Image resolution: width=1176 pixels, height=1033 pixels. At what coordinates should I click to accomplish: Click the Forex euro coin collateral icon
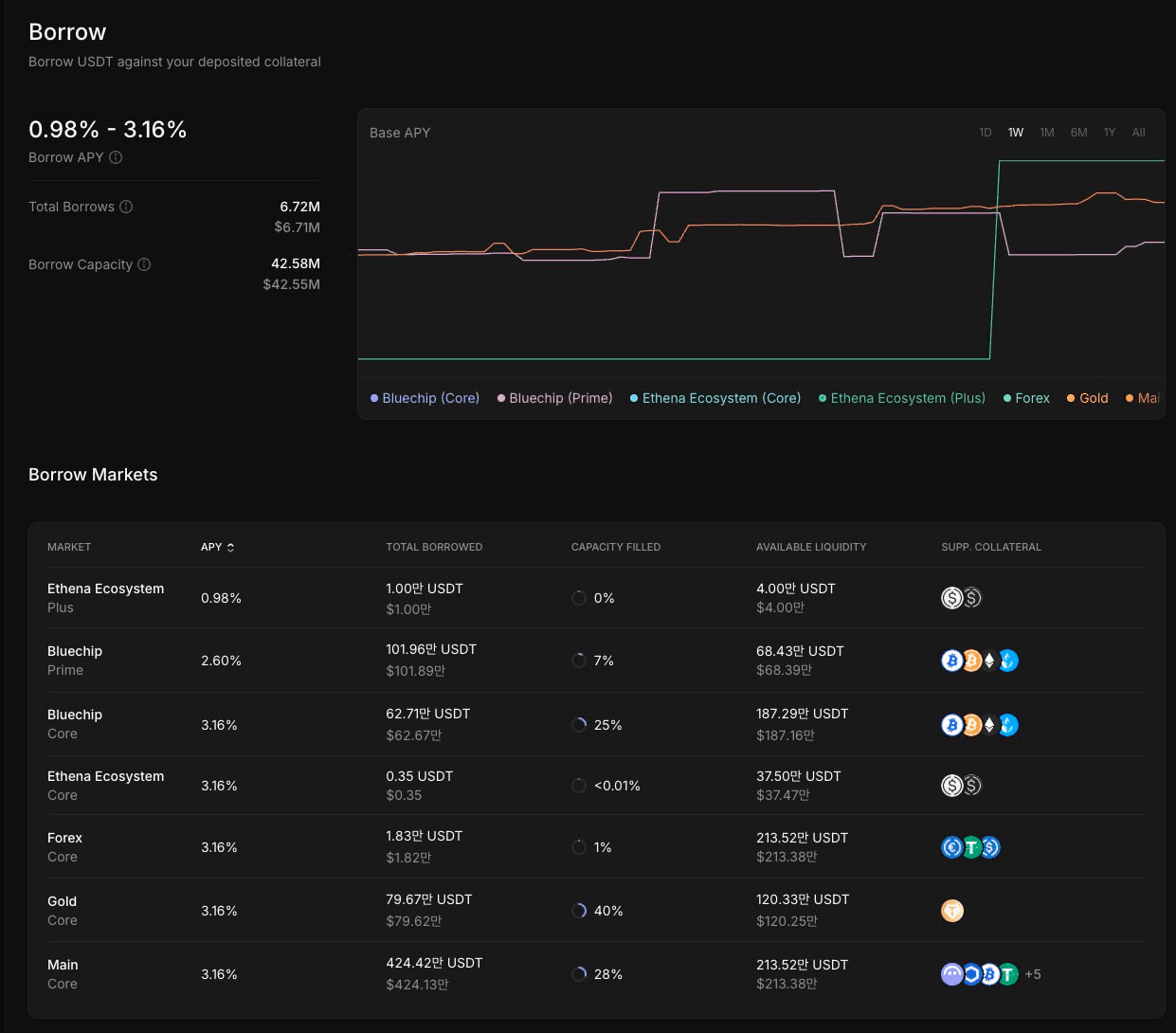[x=951, y=847]
